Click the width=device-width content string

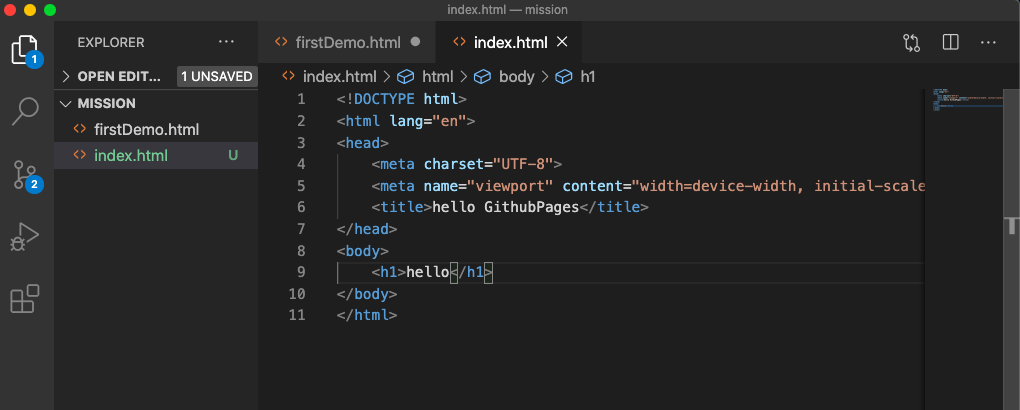click(779, 186)
